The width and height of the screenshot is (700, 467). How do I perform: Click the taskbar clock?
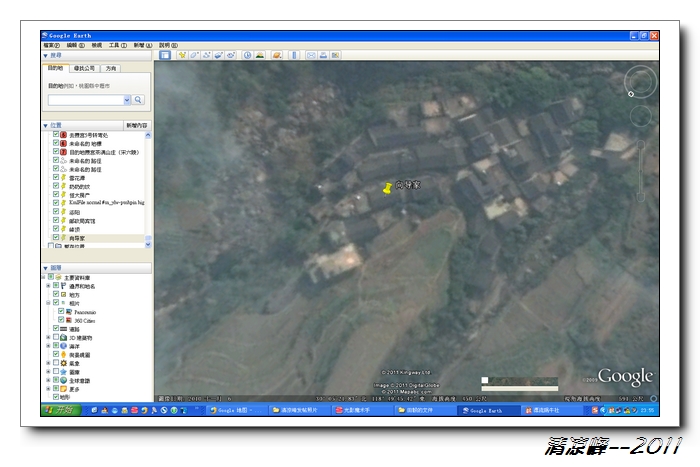click(x=647, y=410)
